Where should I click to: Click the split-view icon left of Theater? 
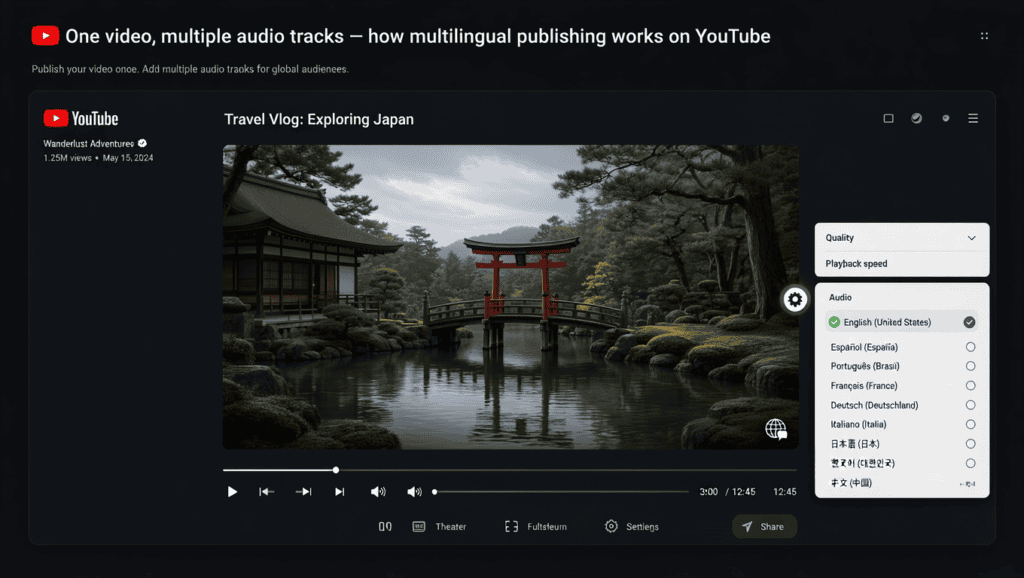pos(385,526)
